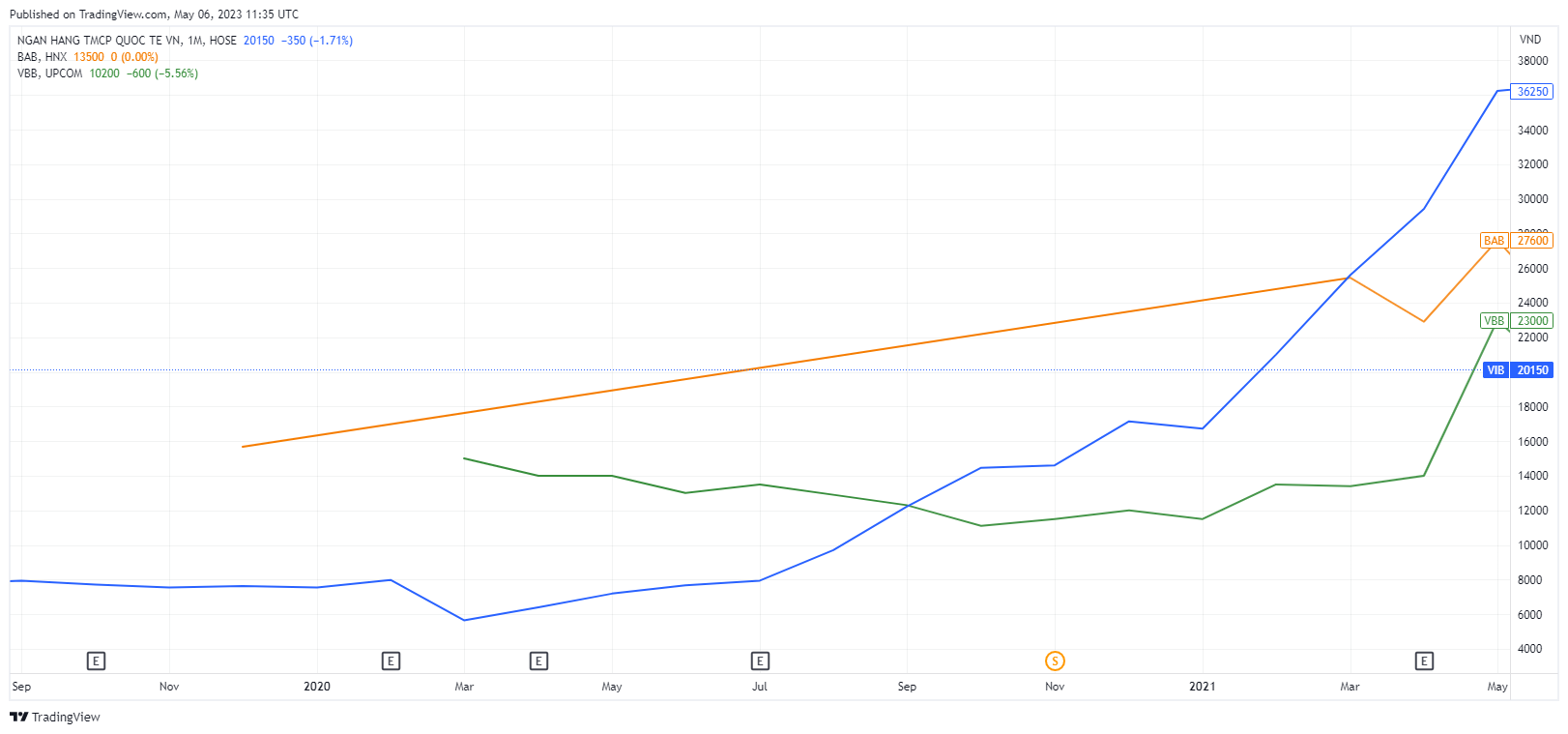Click the 36250 blue price label
The width and height of the screenshot is (1568, 734).
pos(1532,92)
